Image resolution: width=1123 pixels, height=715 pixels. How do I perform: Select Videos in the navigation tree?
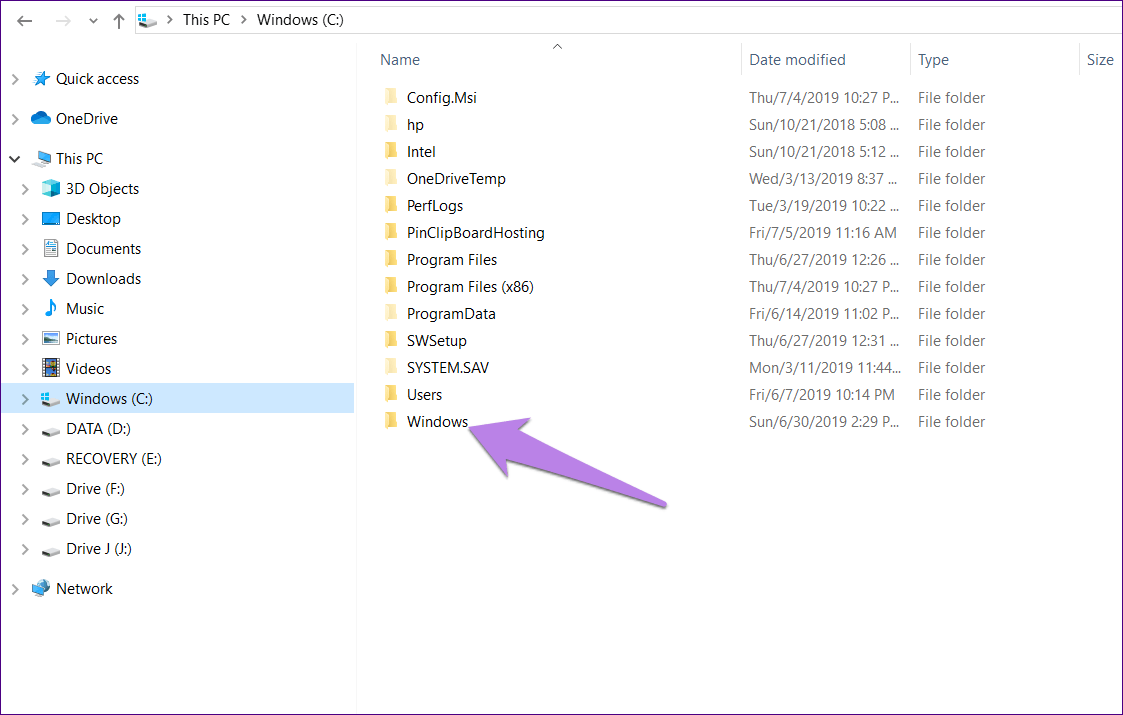[89, 369]
